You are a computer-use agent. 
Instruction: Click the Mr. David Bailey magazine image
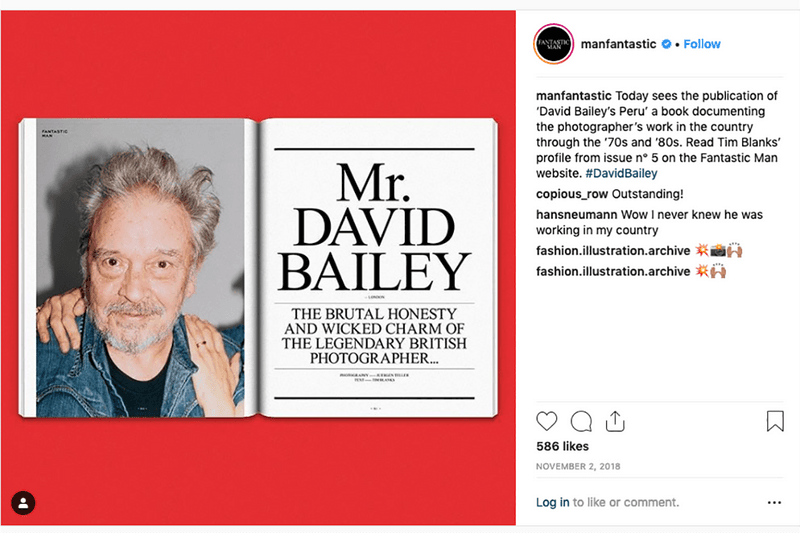[x=258, y=268]
